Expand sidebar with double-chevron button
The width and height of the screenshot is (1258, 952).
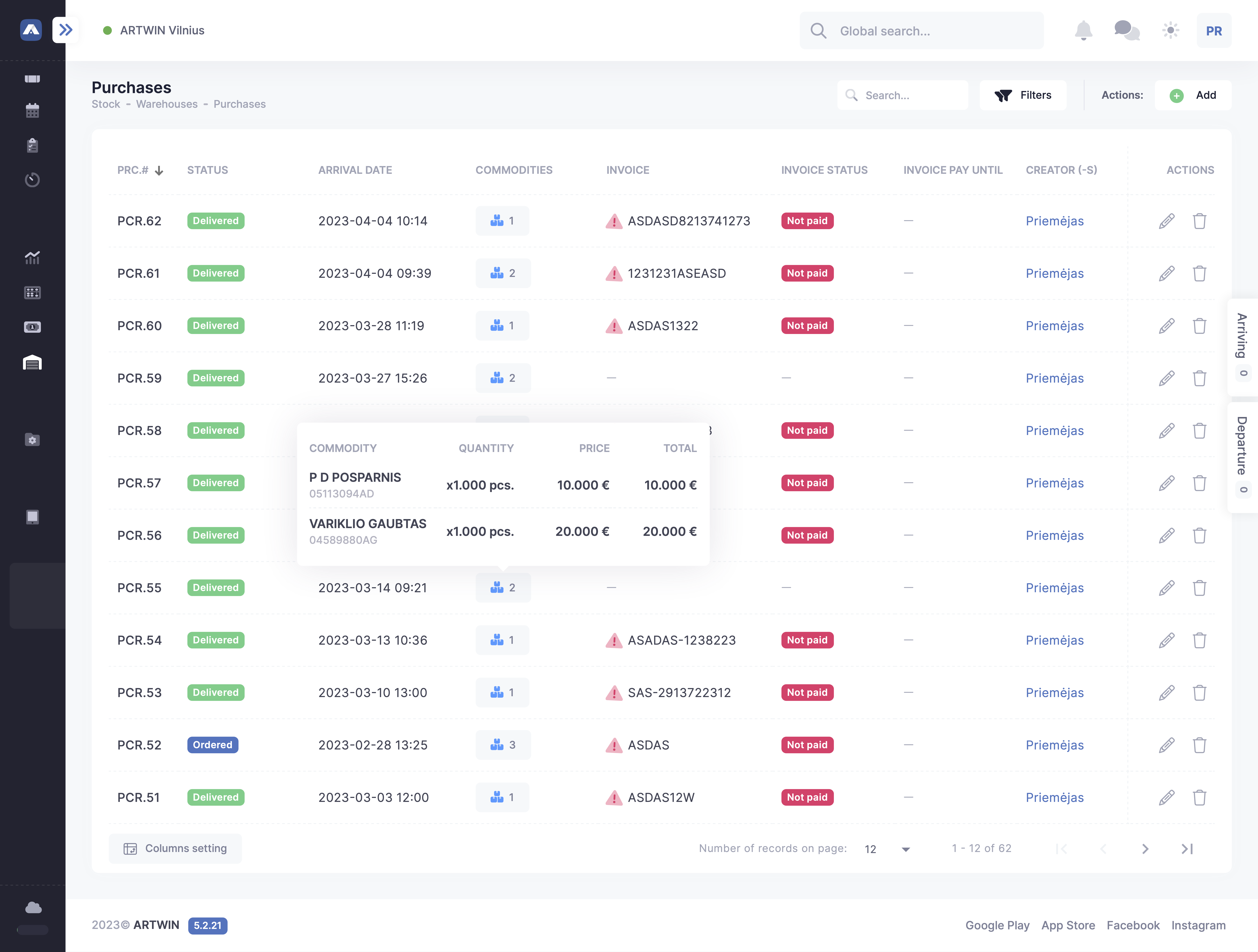[x=65, y=30]
